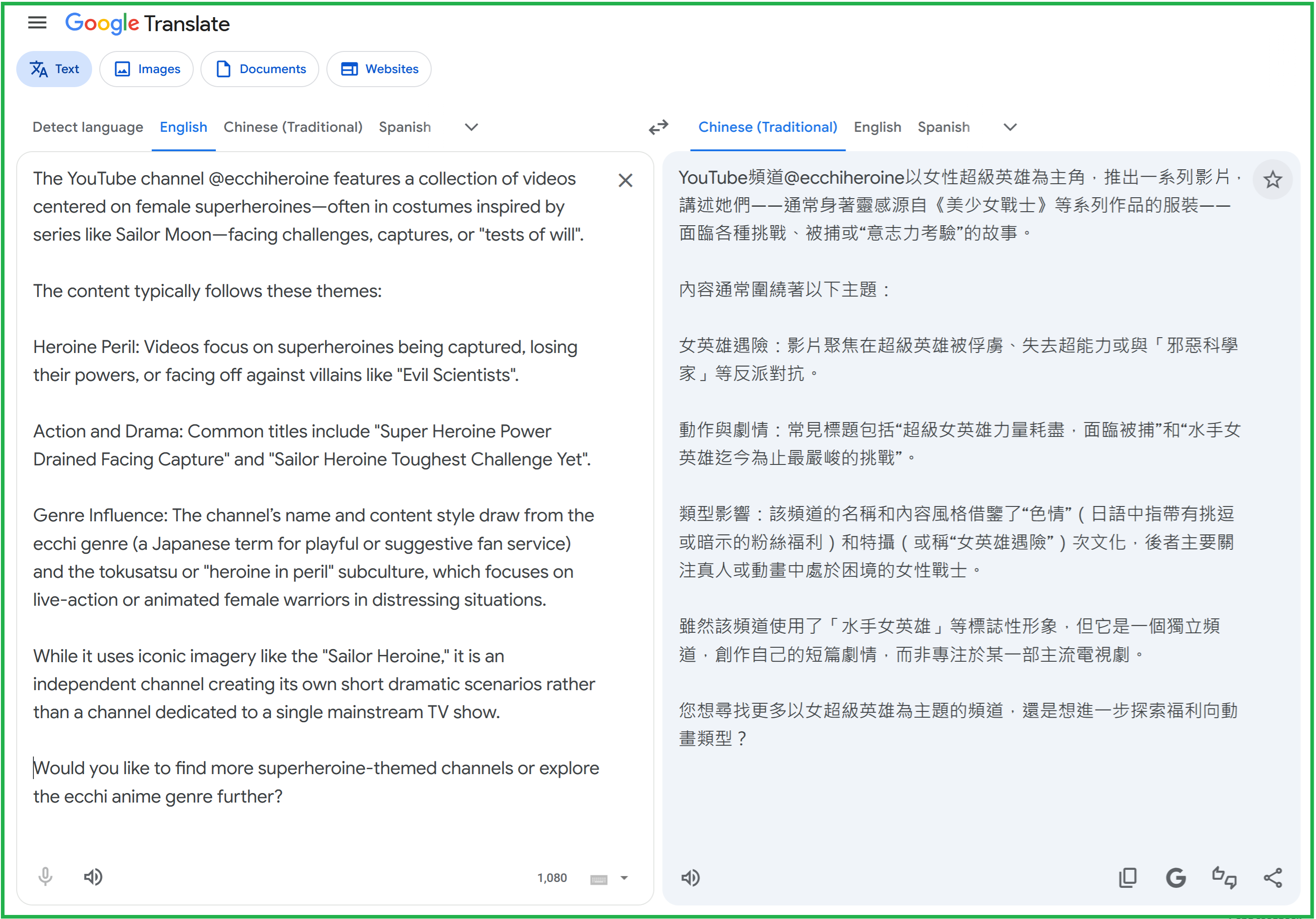Swap source and target languages

[x=659, y=127]
